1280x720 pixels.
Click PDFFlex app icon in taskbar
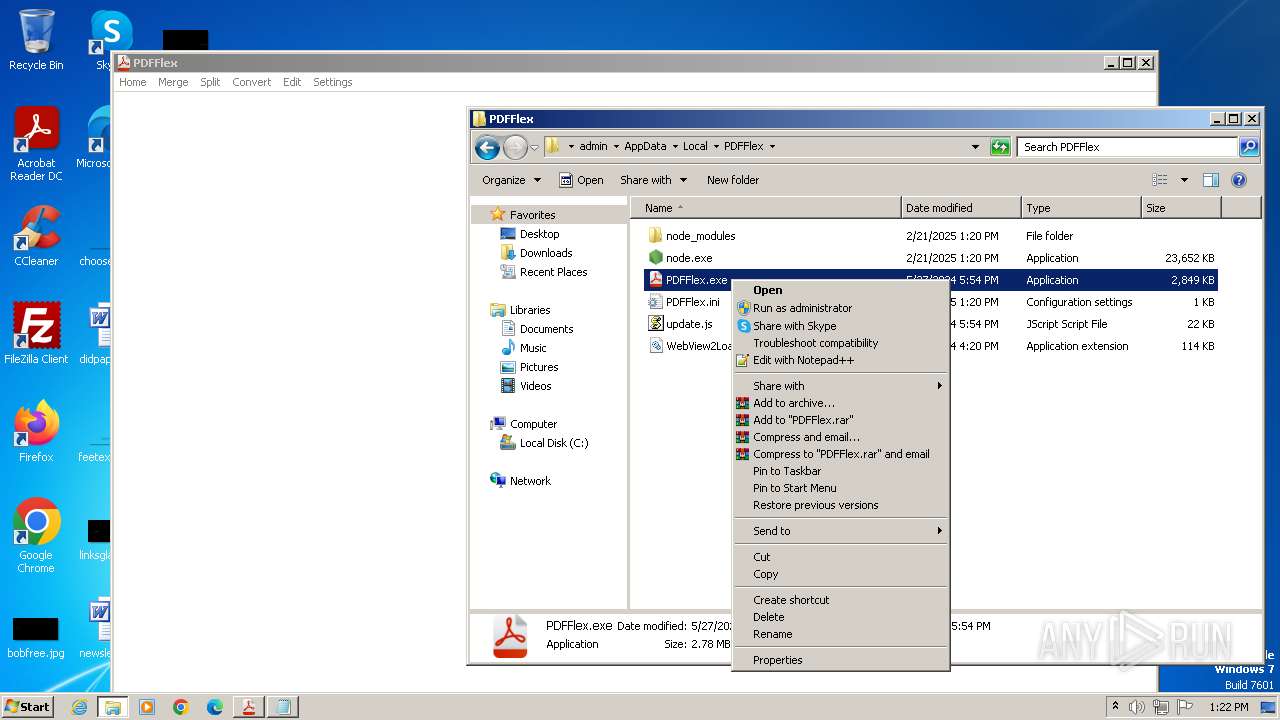click(248, 707)
